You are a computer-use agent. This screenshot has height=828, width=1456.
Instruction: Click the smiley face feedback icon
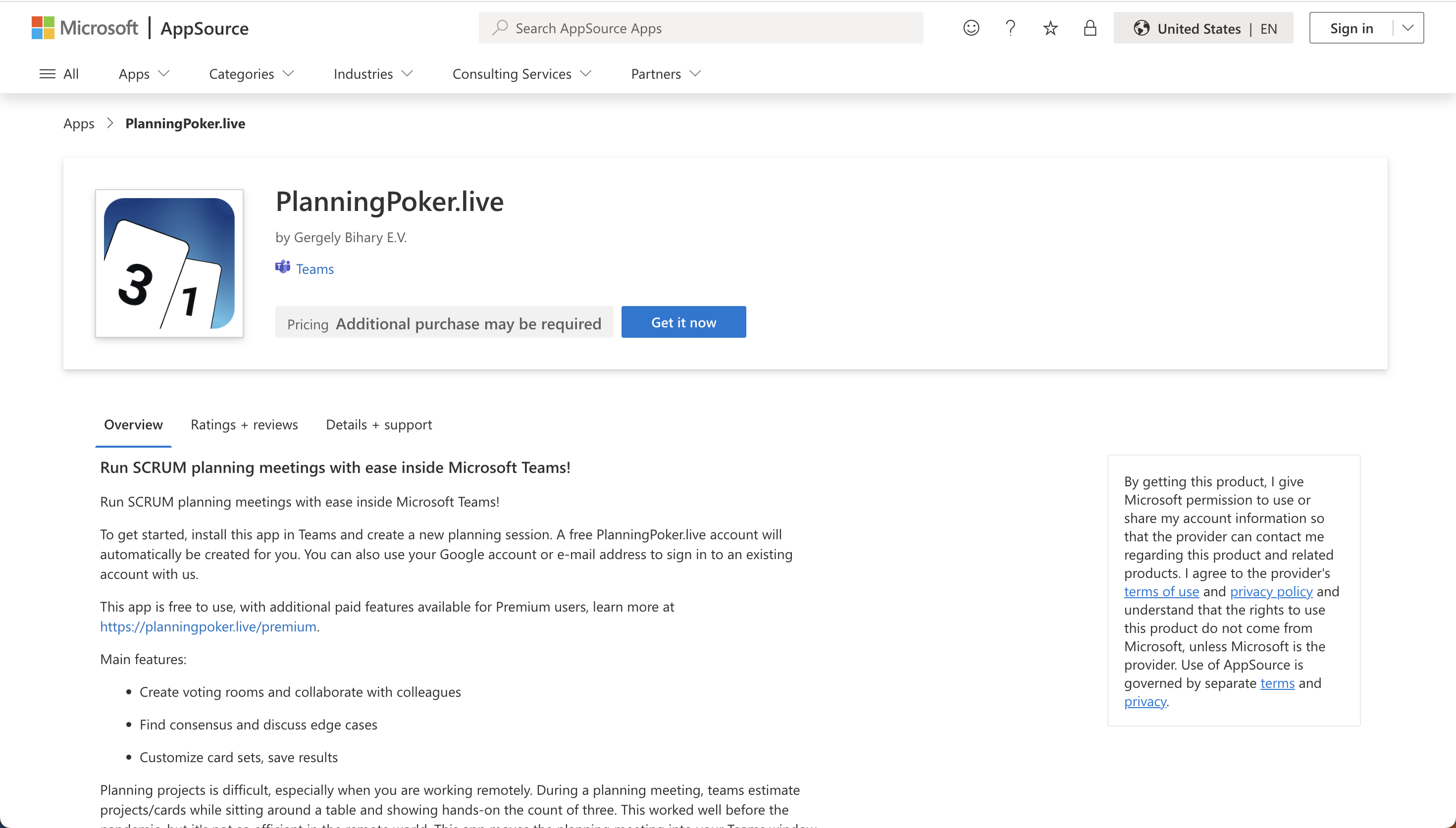pos(971,28)
